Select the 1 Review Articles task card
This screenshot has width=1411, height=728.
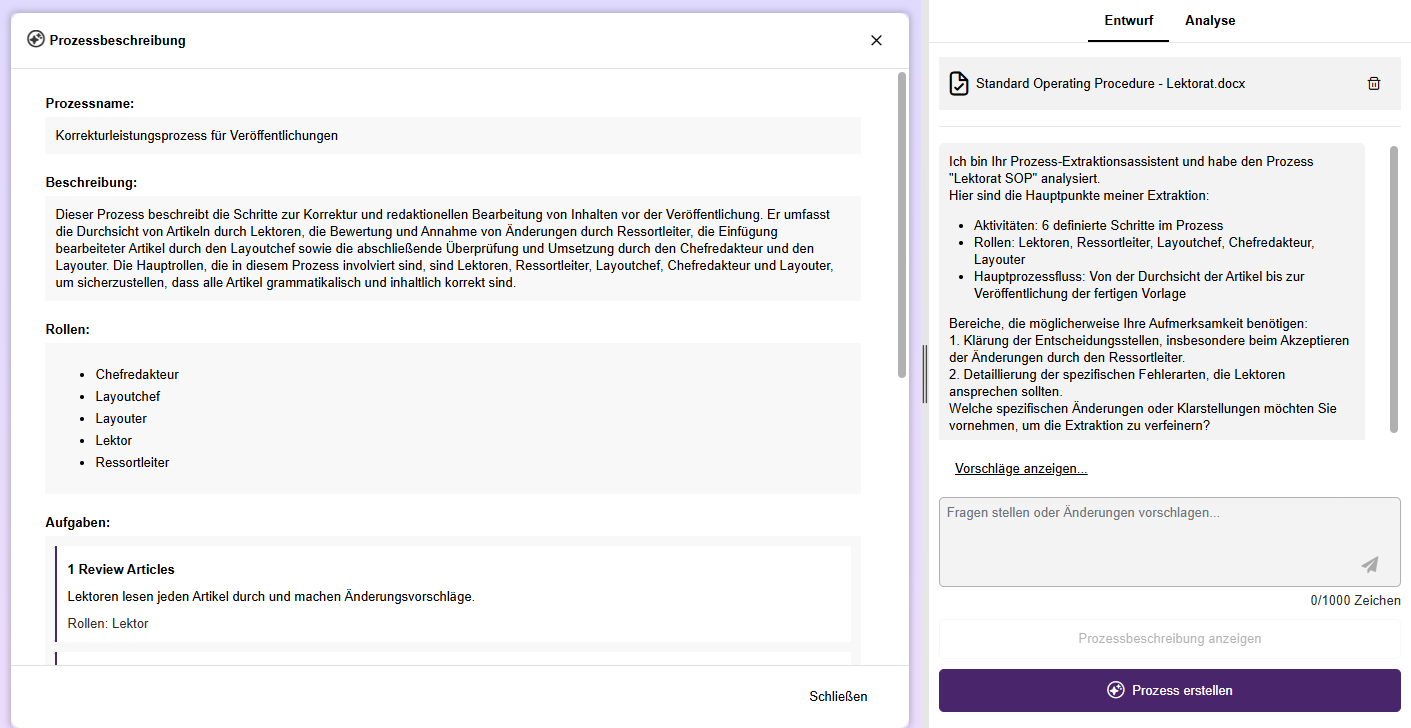[453, 594]
